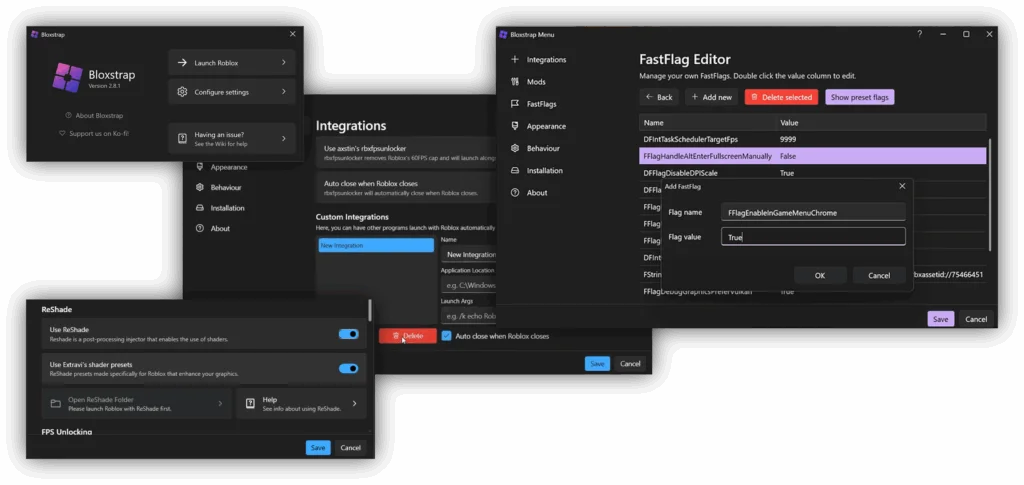Select the FastFlags flag icon
Screen dimensions: 1024x485
[515, 104]
